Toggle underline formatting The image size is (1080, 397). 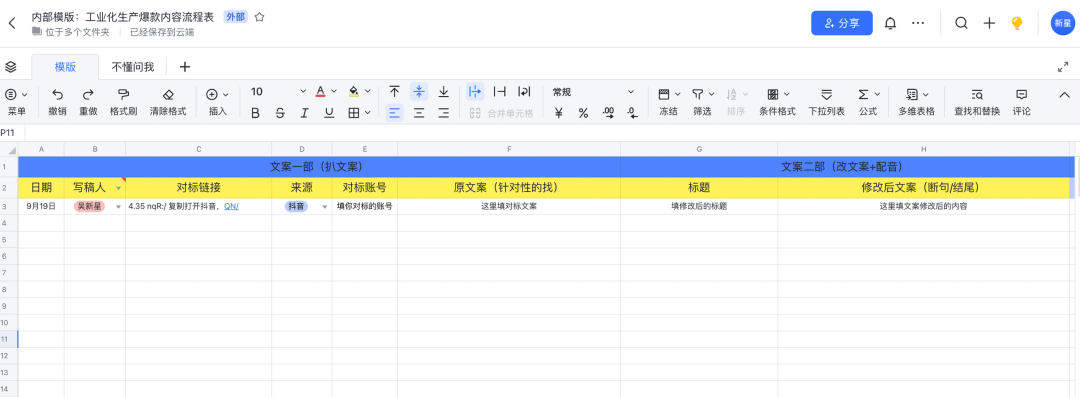point(329,113)
